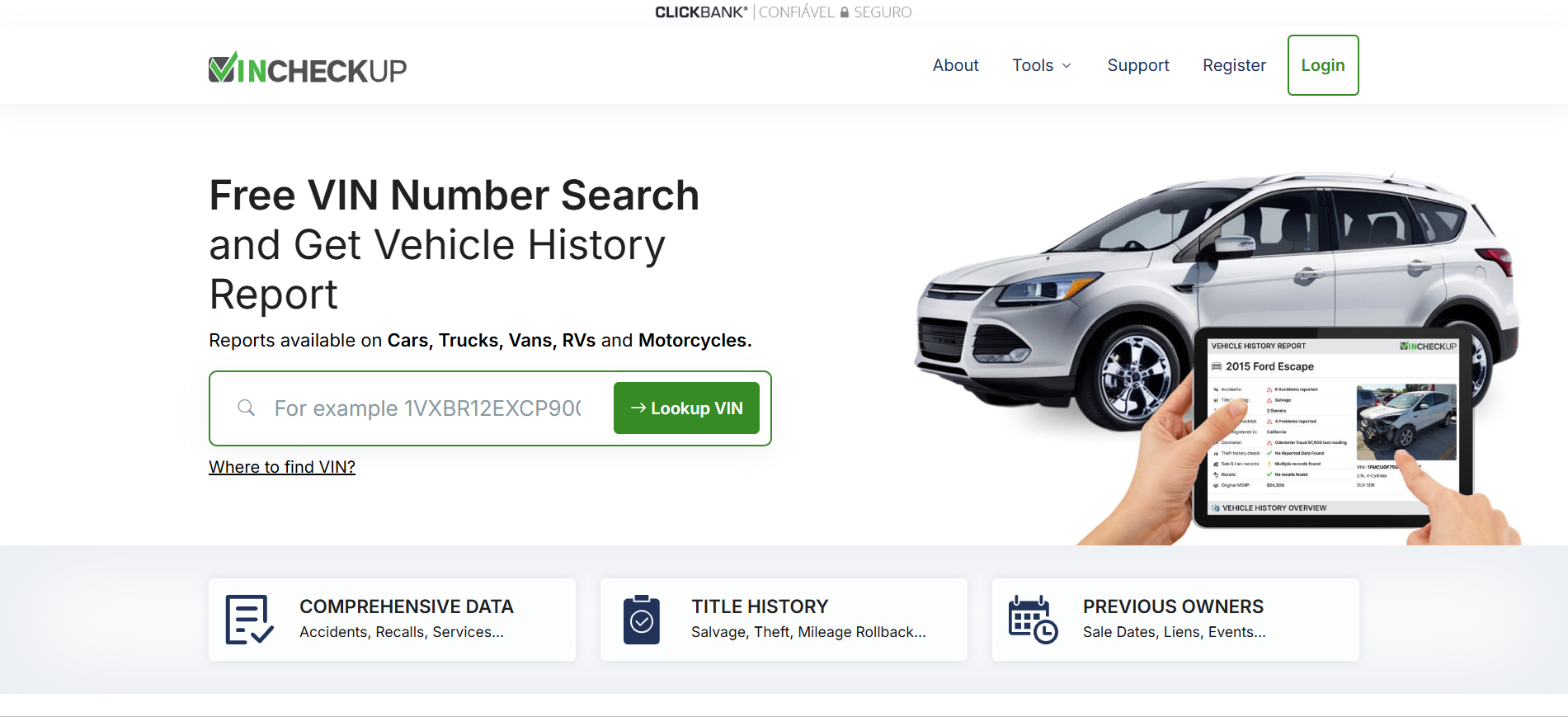
Task: Click the ClickBank trust badge logo
Action: click(x=701, y=12)
